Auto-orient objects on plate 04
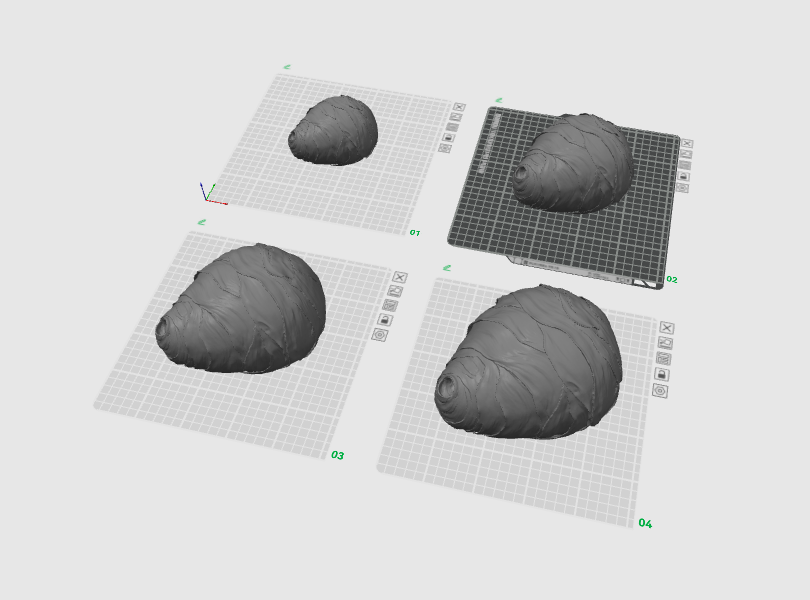 point(665,343)
